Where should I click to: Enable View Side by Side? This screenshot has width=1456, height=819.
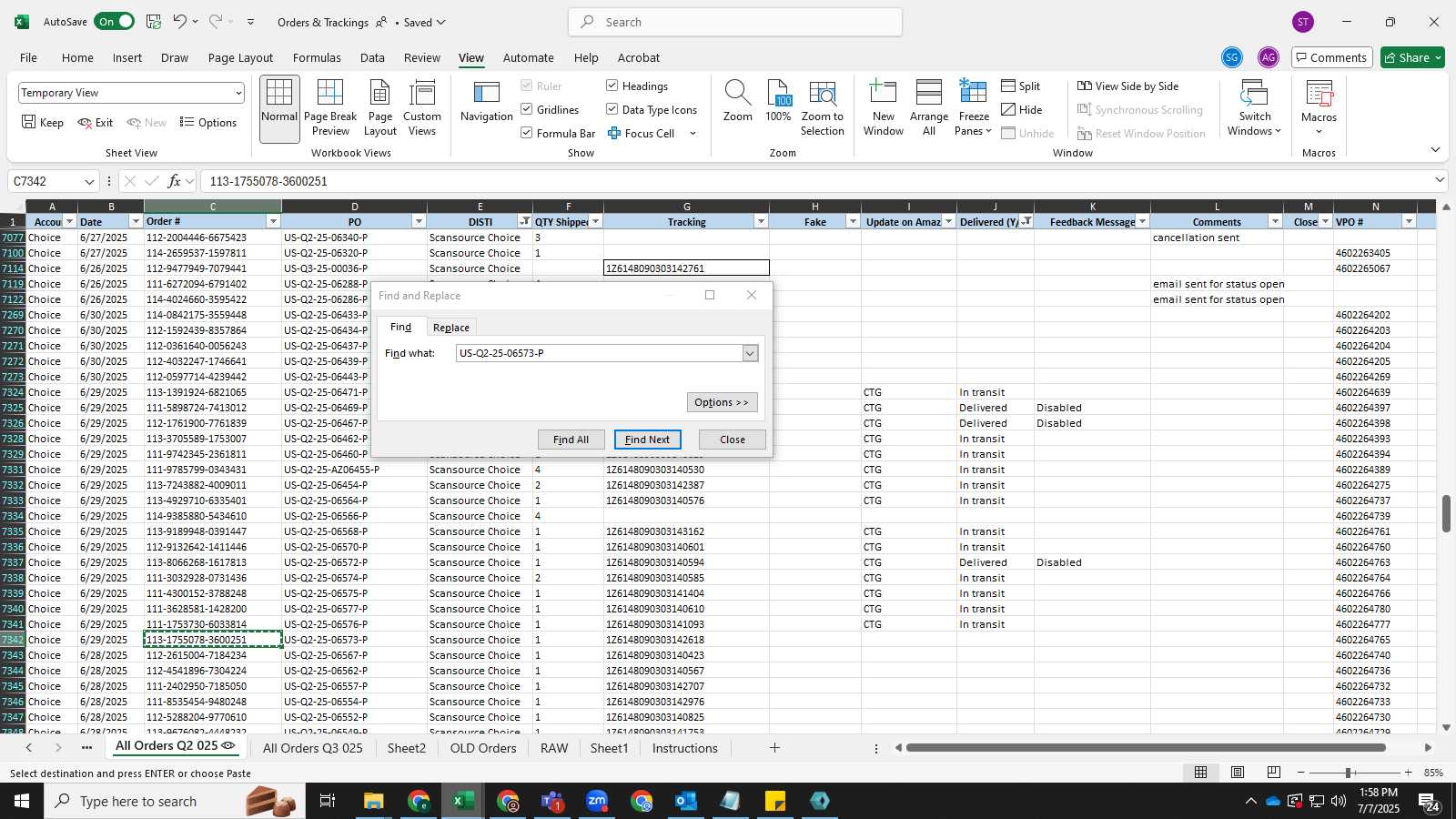point(1128,86)
